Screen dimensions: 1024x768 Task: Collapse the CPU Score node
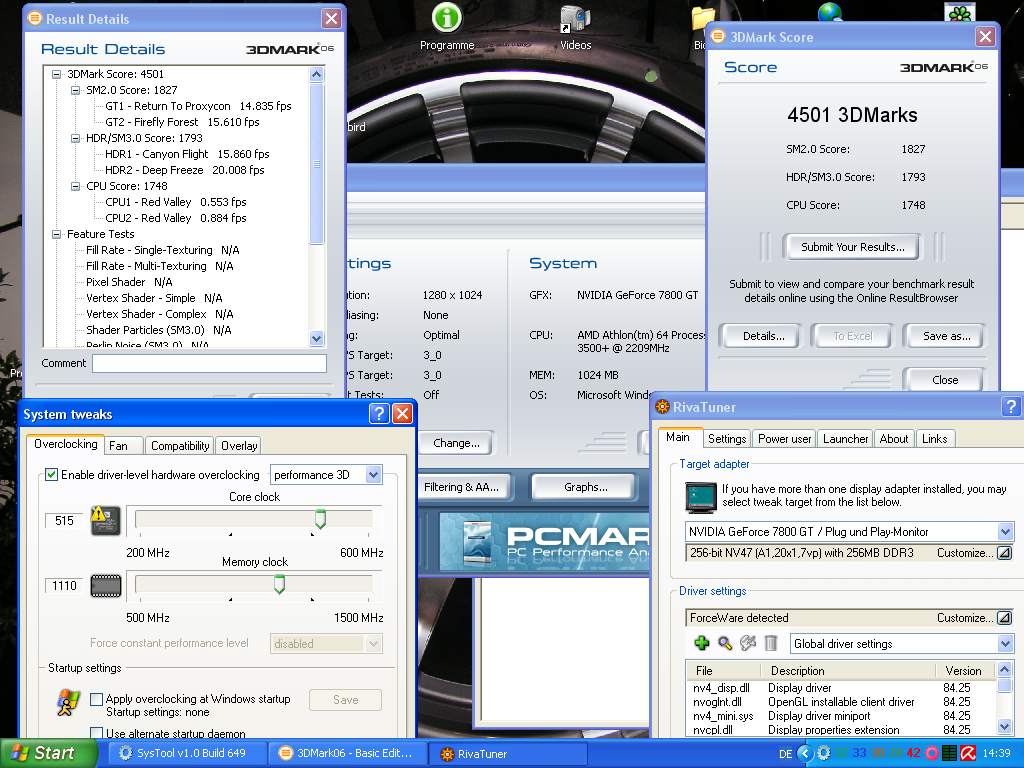click(75, 186)
